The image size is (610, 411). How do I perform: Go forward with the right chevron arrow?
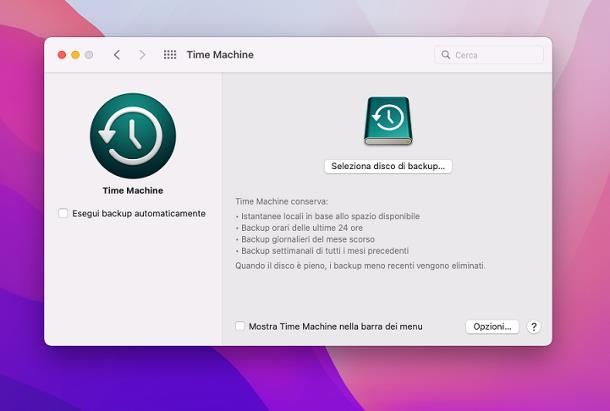pos(142,55)
